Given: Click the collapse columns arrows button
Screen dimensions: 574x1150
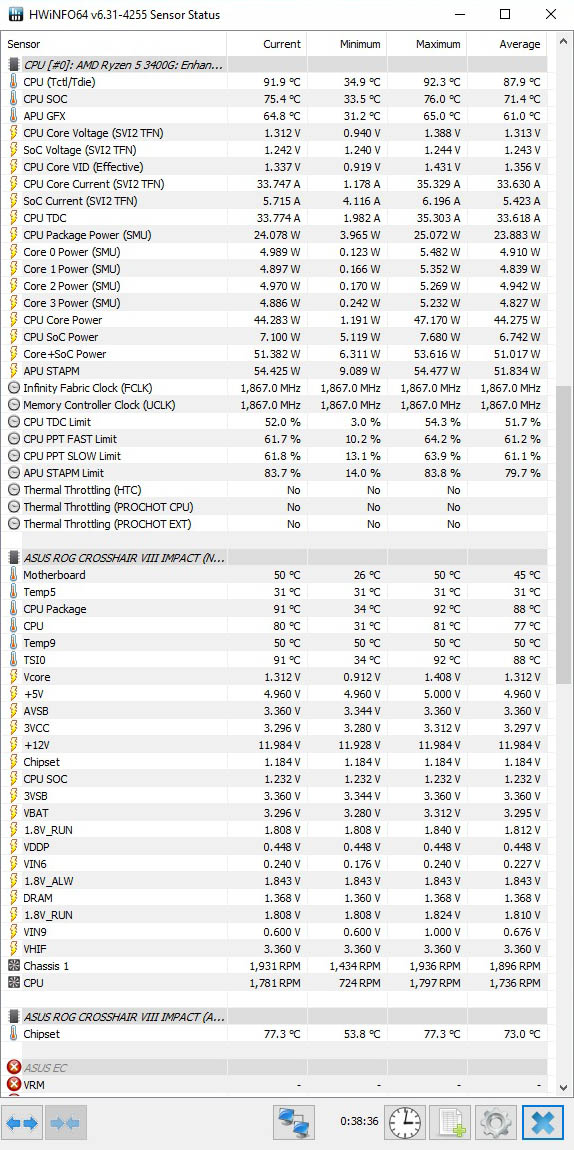Looking at the screenshot, I should [x=67, y=1123].
